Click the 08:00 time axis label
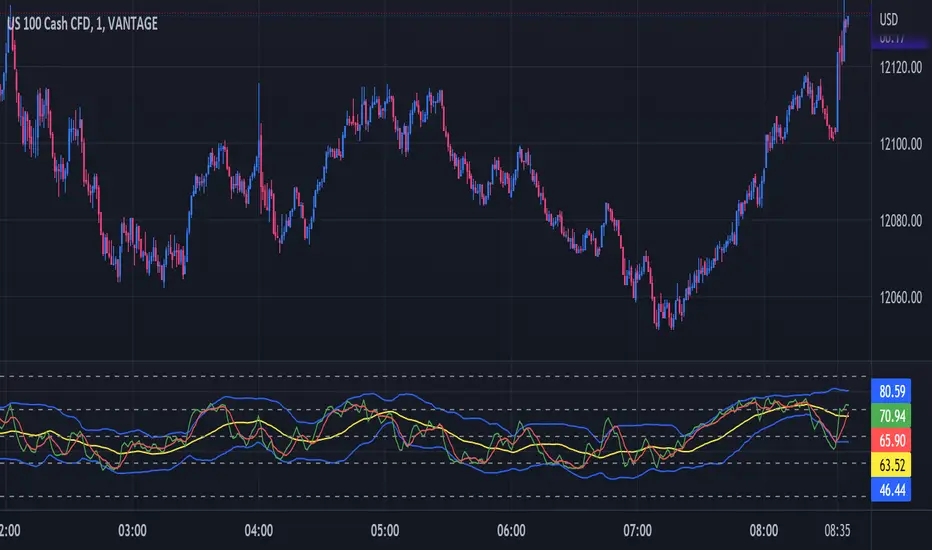 [764, 530]
